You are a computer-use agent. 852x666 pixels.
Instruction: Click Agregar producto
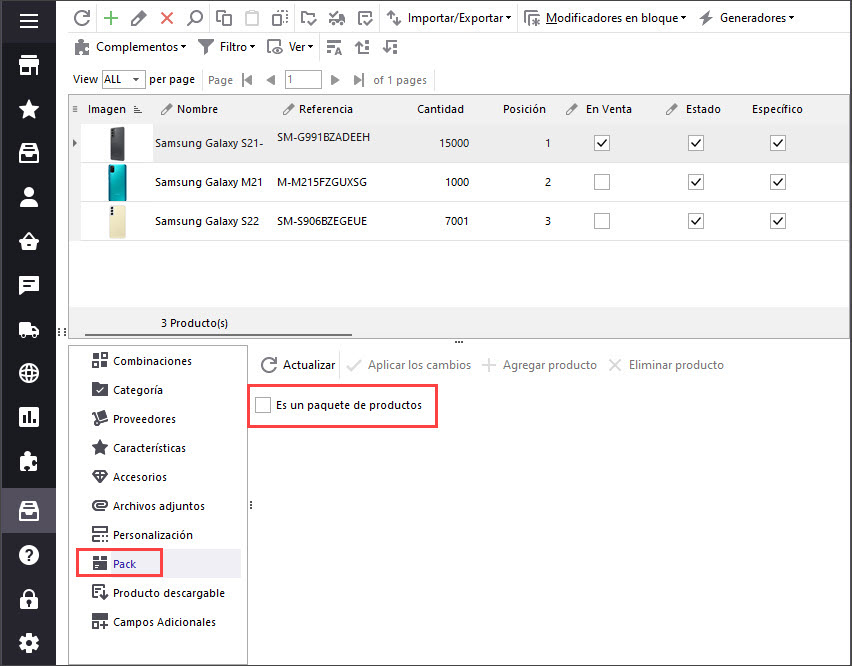point(540,365)
